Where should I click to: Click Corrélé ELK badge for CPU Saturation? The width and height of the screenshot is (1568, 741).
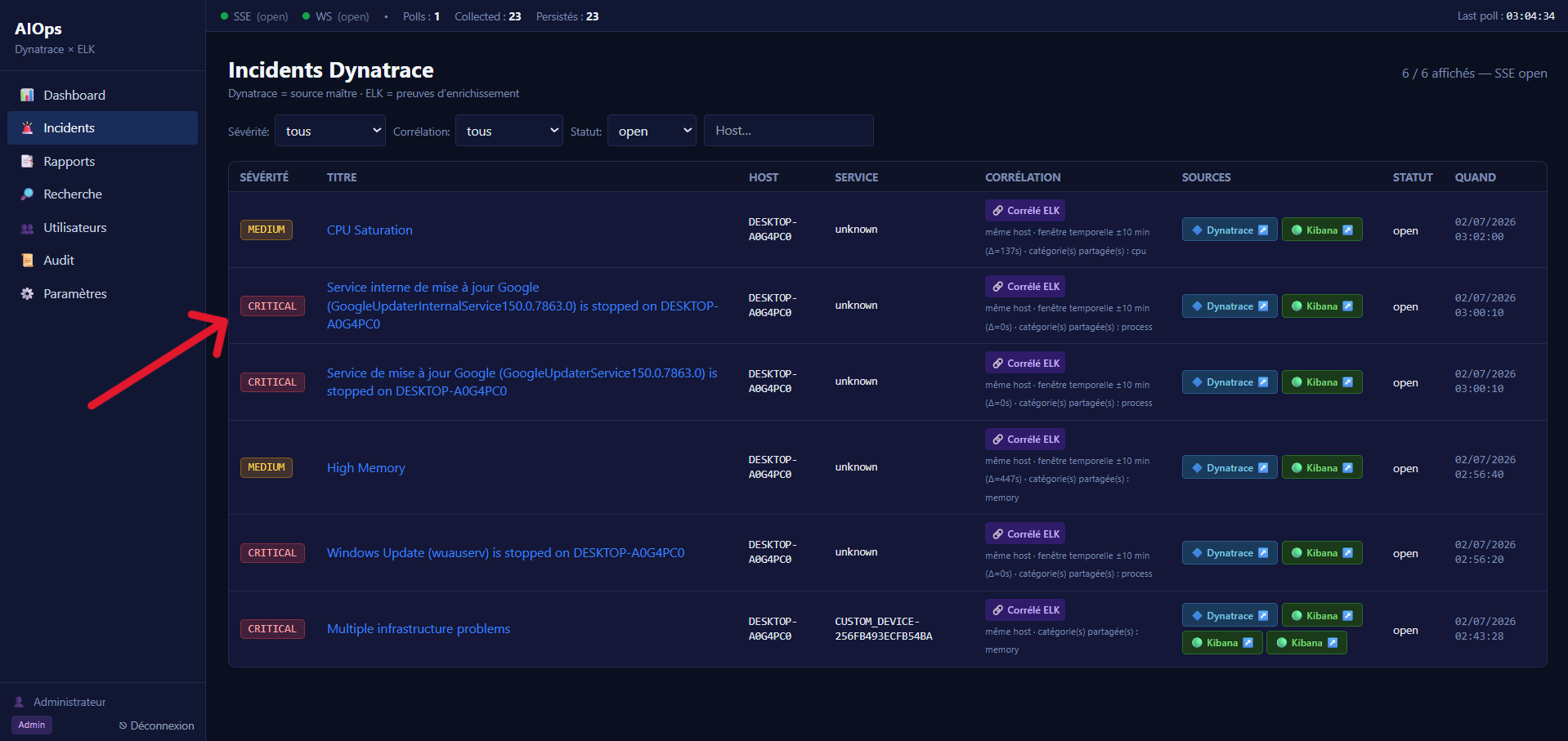click(1025, 211)
